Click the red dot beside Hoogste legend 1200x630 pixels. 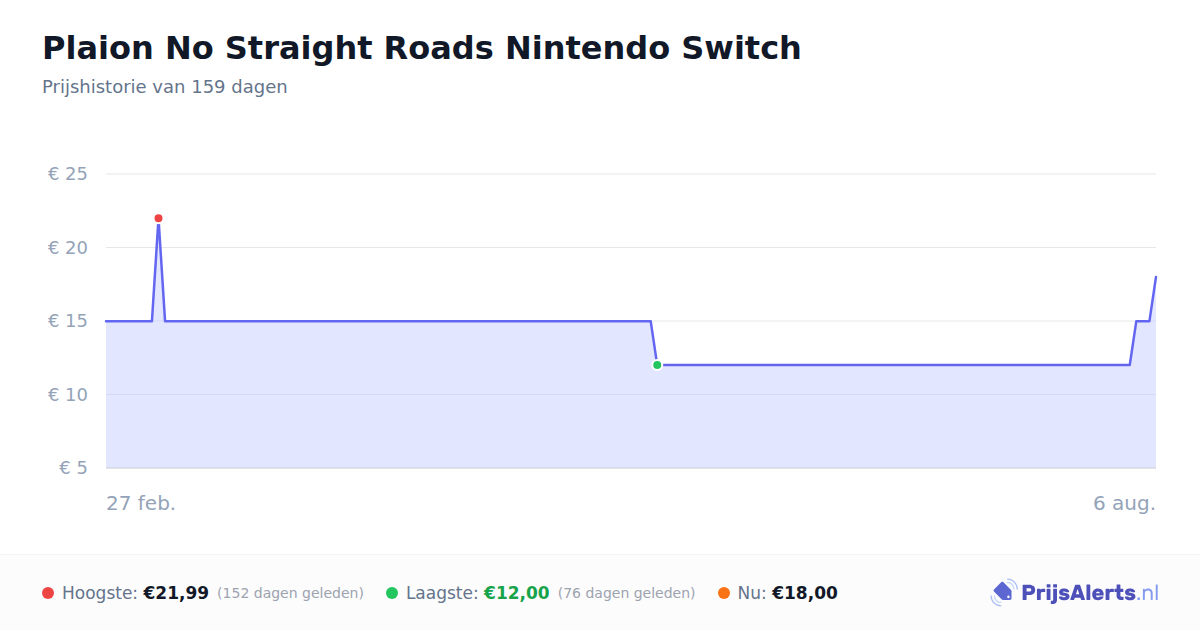click(48, 593)
